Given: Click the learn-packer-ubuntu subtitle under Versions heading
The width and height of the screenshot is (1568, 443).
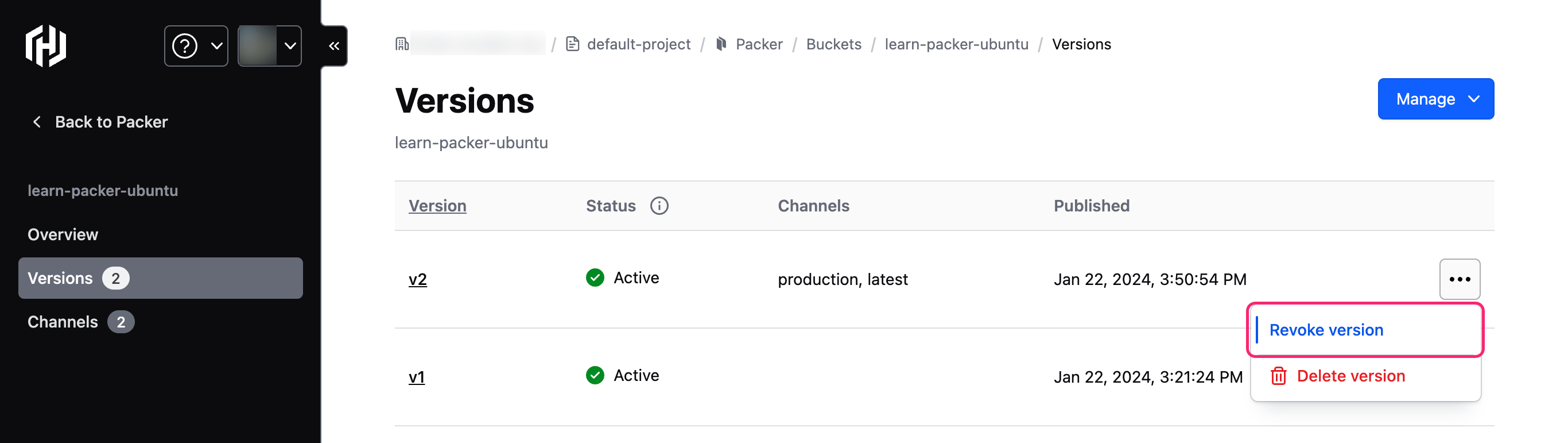Looking at the screenshot, I should coord(471,142).
